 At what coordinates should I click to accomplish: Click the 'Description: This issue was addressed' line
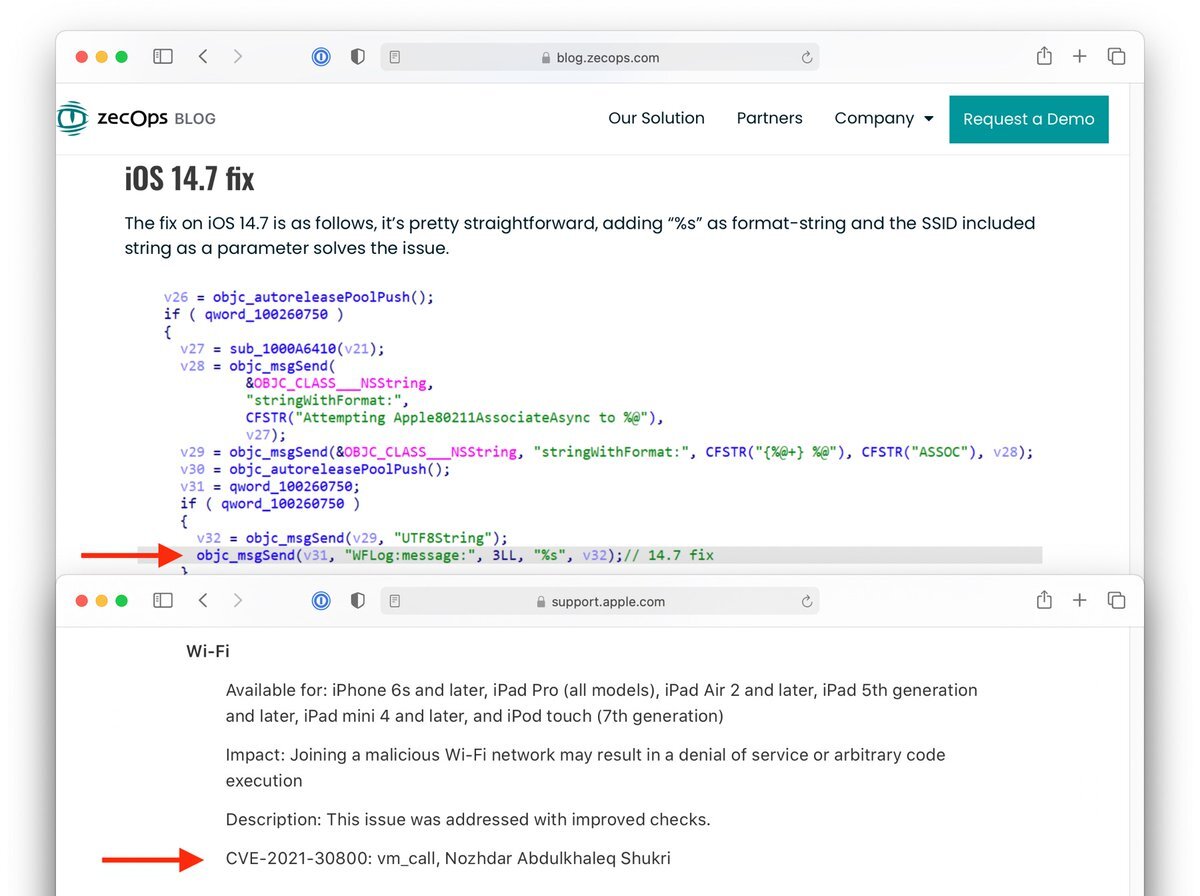click(468, 819)
